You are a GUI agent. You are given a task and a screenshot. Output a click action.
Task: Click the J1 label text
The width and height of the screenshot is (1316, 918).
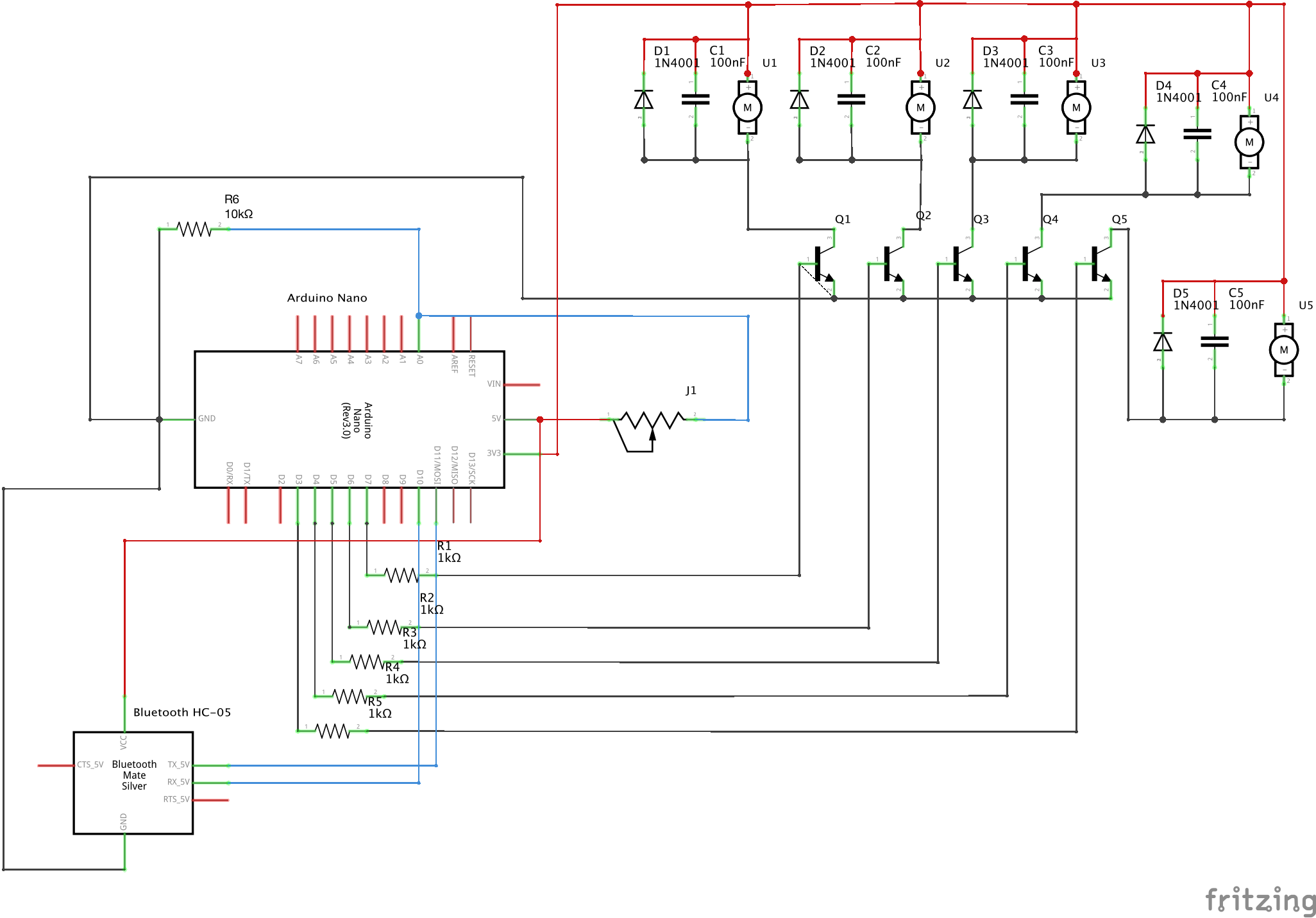tap(691, 390)
